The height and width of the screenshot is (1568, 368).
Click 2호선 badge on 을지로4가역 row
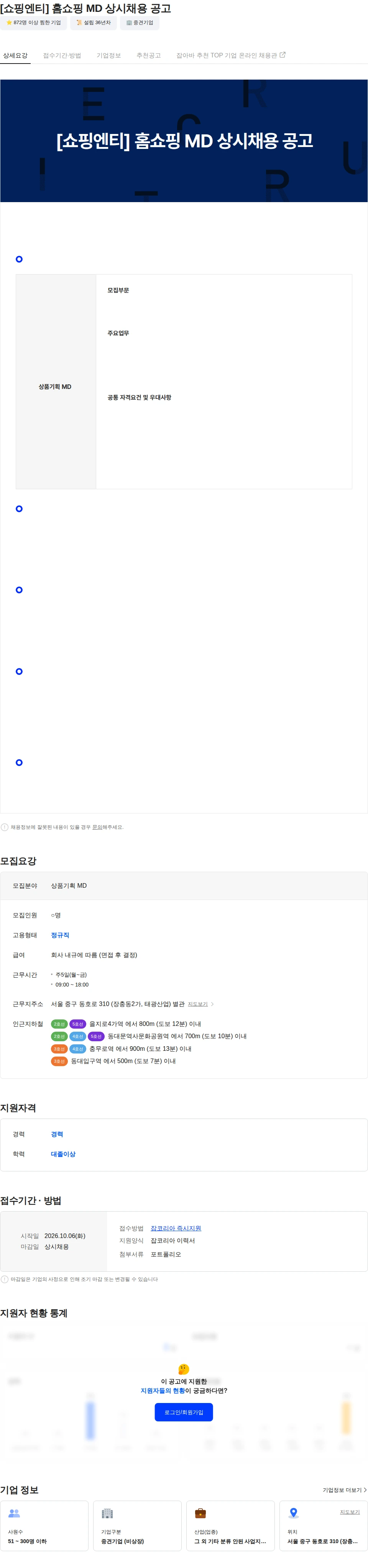[x=59, y=1024]
